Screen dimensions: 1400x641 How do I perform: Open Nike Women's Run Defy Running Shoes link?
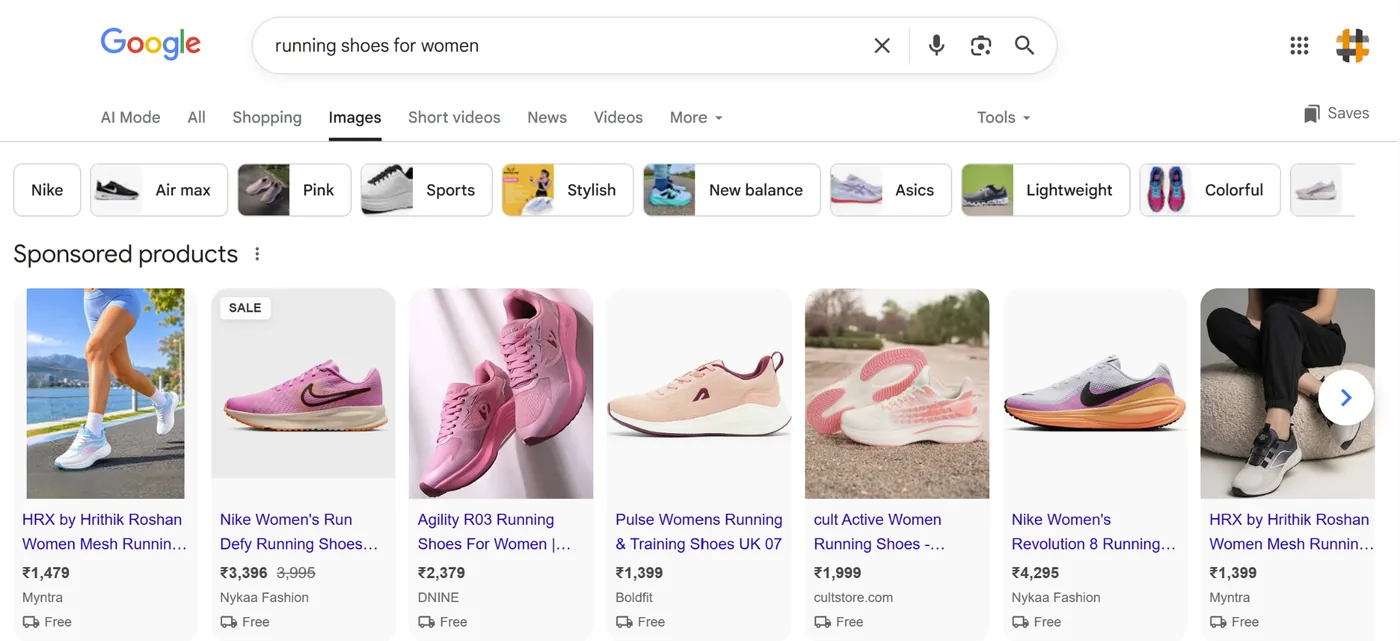point(299,532)
